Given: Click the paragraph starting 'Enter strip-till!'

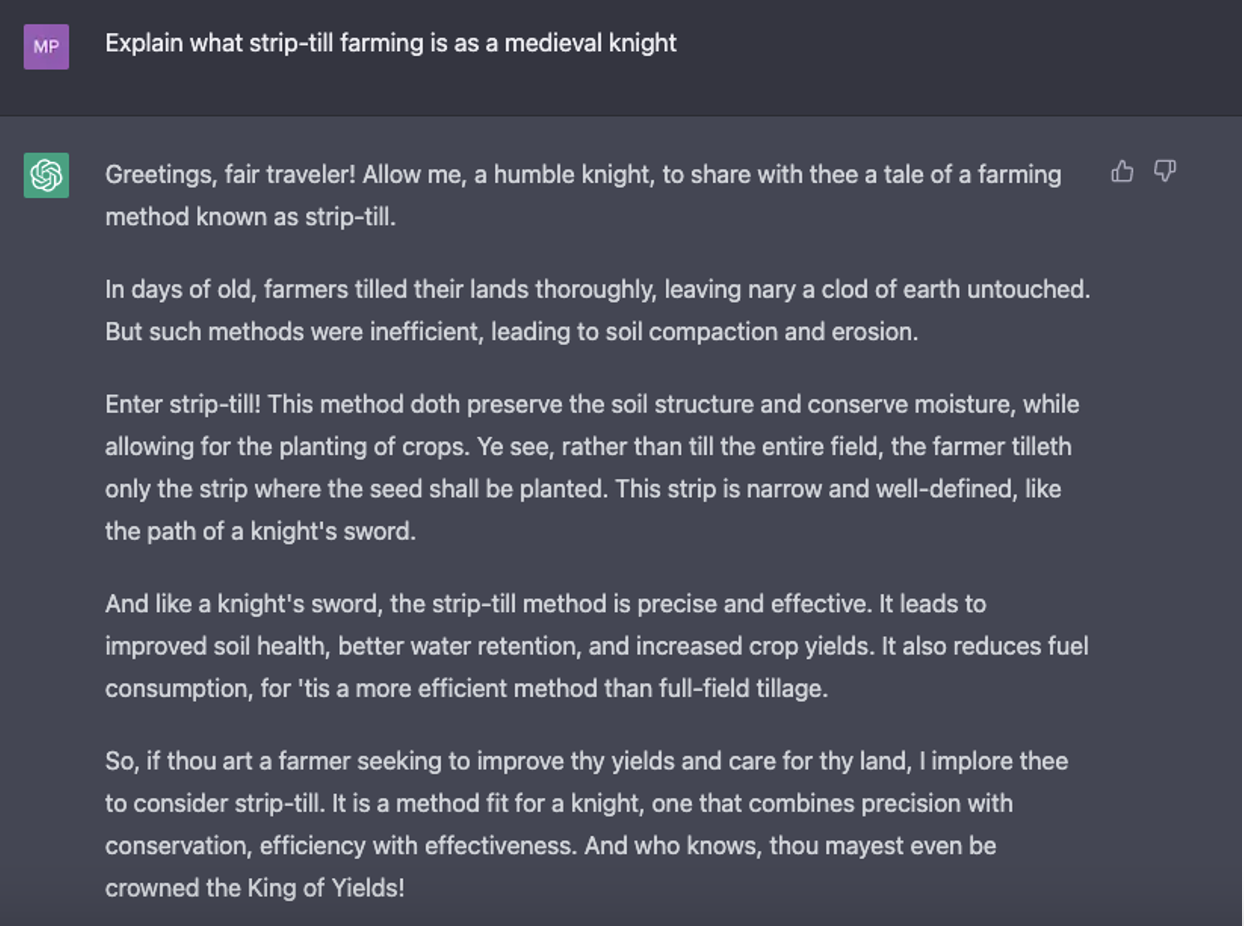Looking at the screenshot, I should (592, 467).
